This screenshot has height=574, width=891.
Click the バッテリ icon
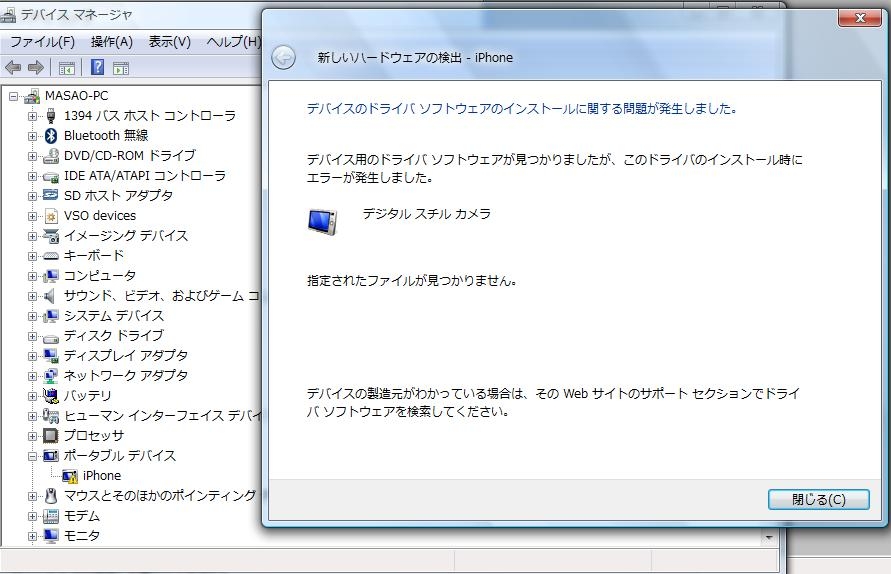[x=51, y=396]
